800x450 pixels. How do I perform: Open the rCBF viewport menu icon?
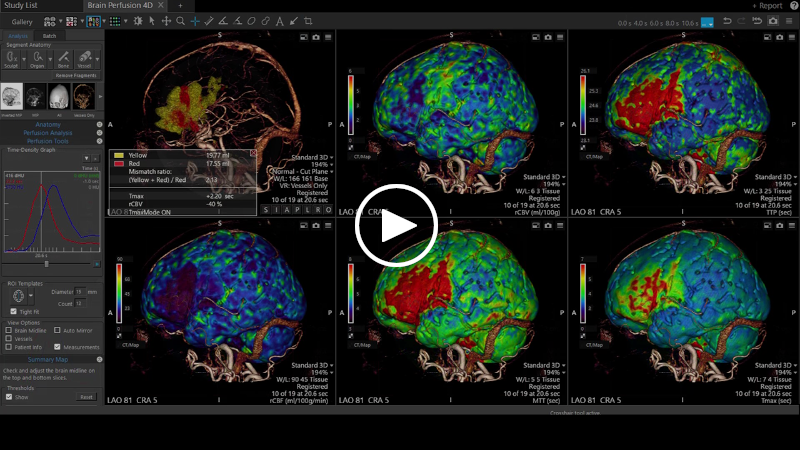coord(328,226)
